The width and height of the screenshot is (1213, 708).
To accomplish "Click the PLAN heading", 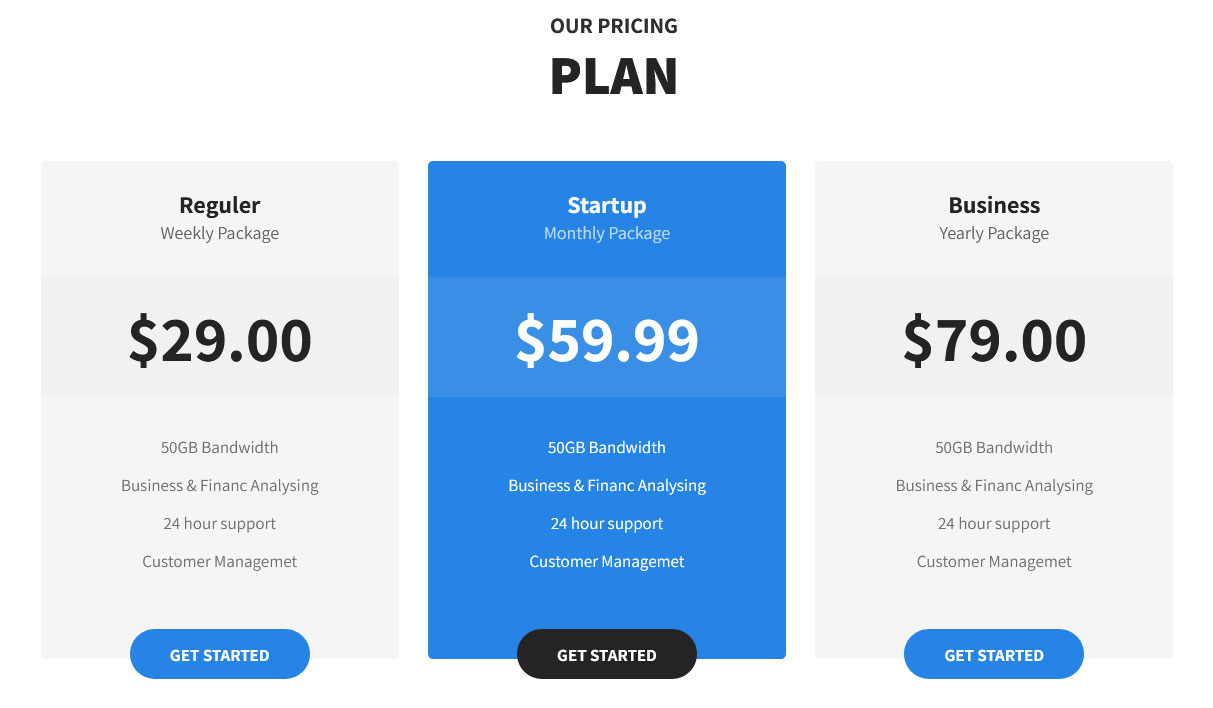I will 614,76.
